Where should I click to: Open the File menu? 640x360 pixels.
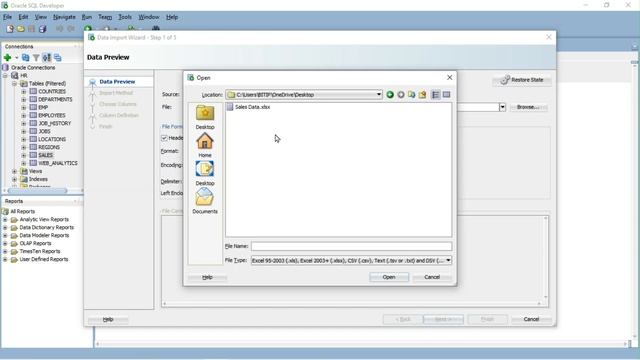(7, 17)
